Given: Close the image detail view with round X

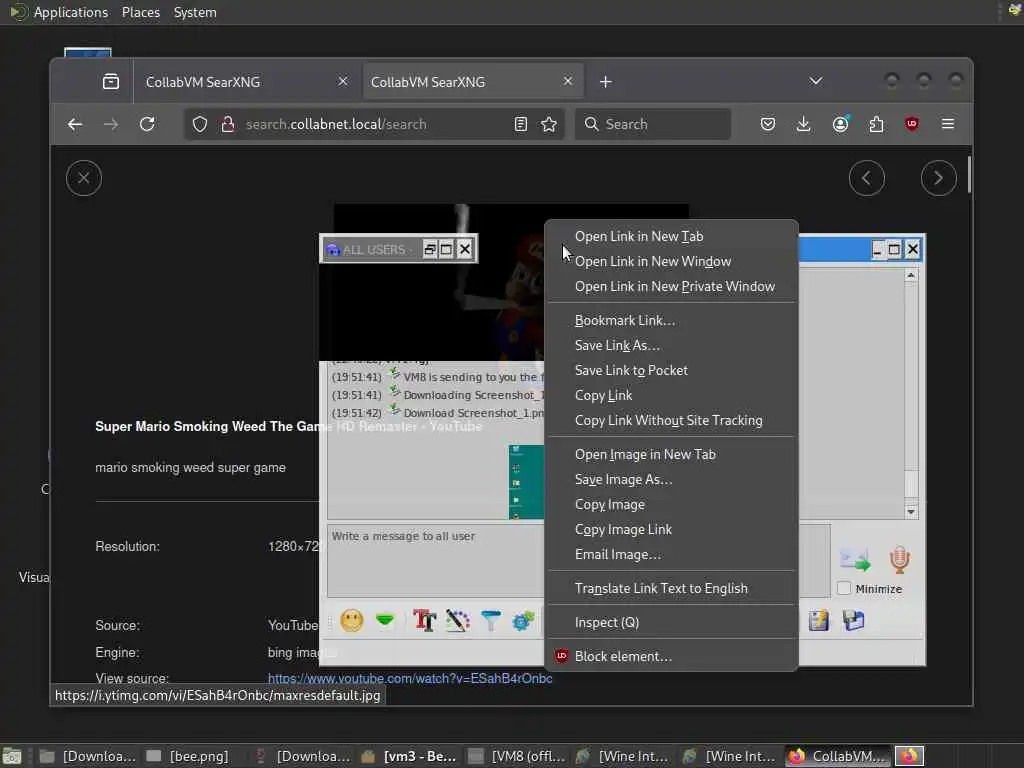Looking at the screenshot, I should pos(84,178).
